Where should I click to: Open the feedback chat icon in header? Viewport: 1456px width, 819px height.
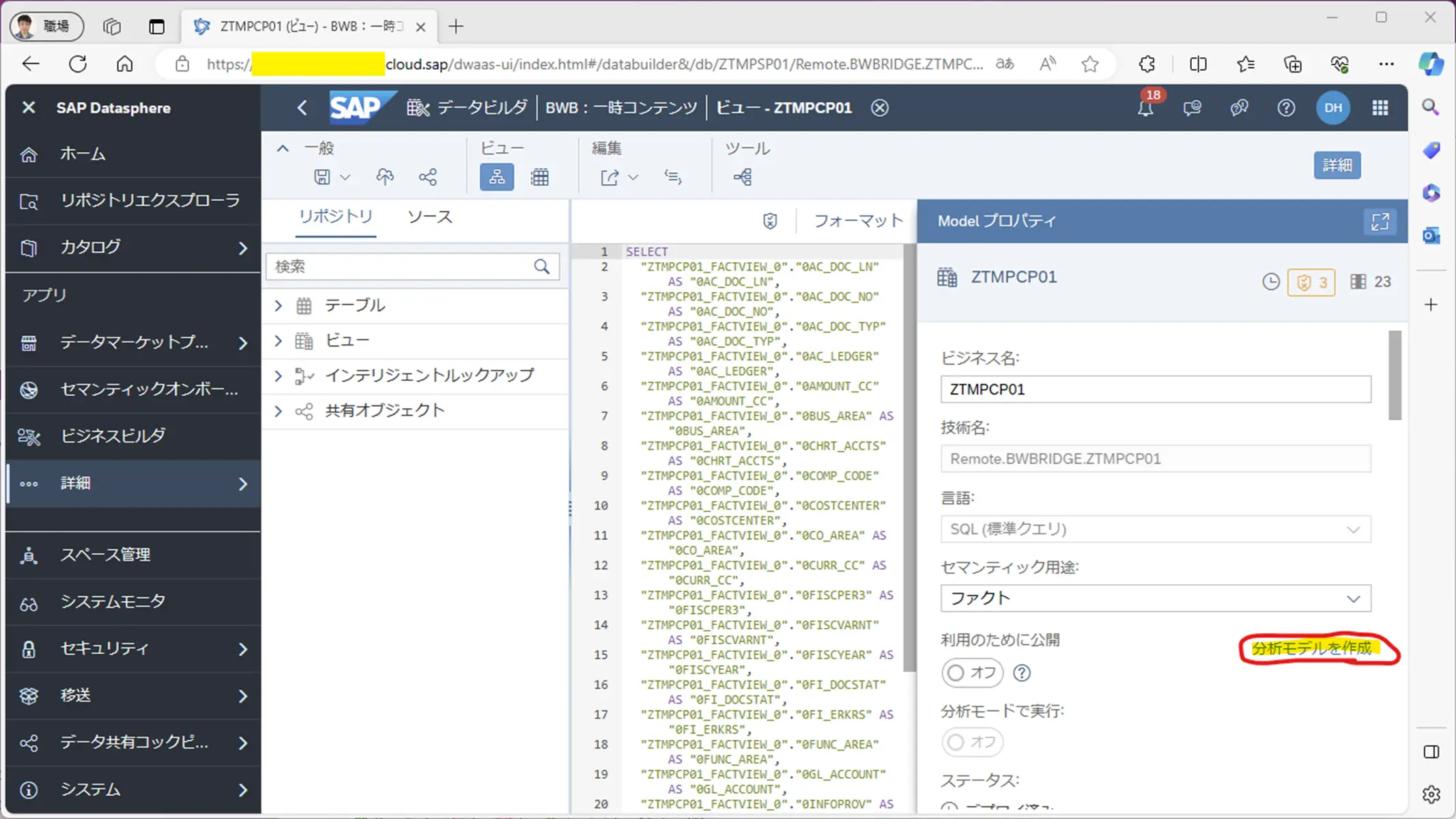click(1193, 108)
